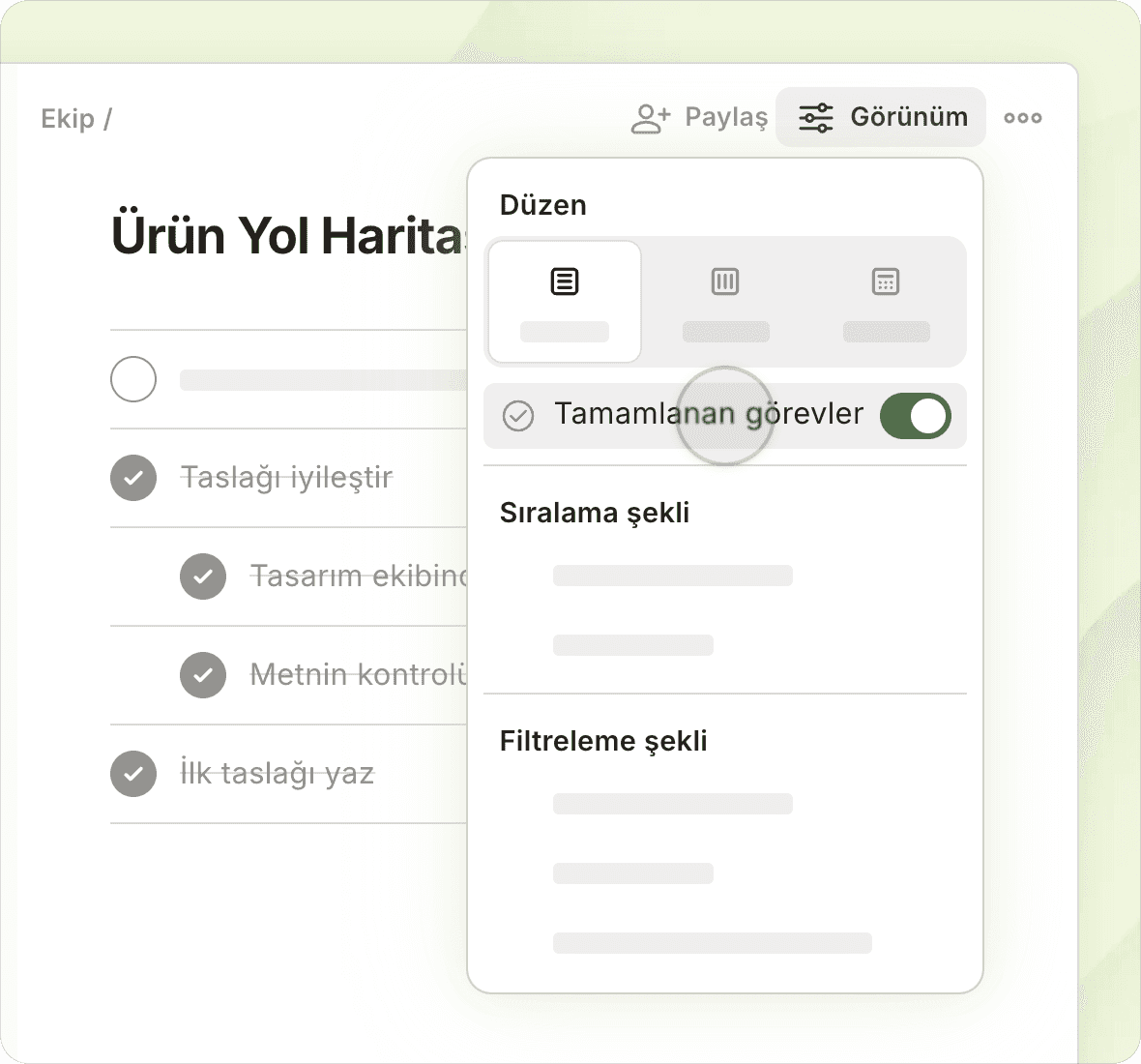Uncheck the Metnin kontrolü subtask
The image size is (1141, 1064).
click(203, 675)
